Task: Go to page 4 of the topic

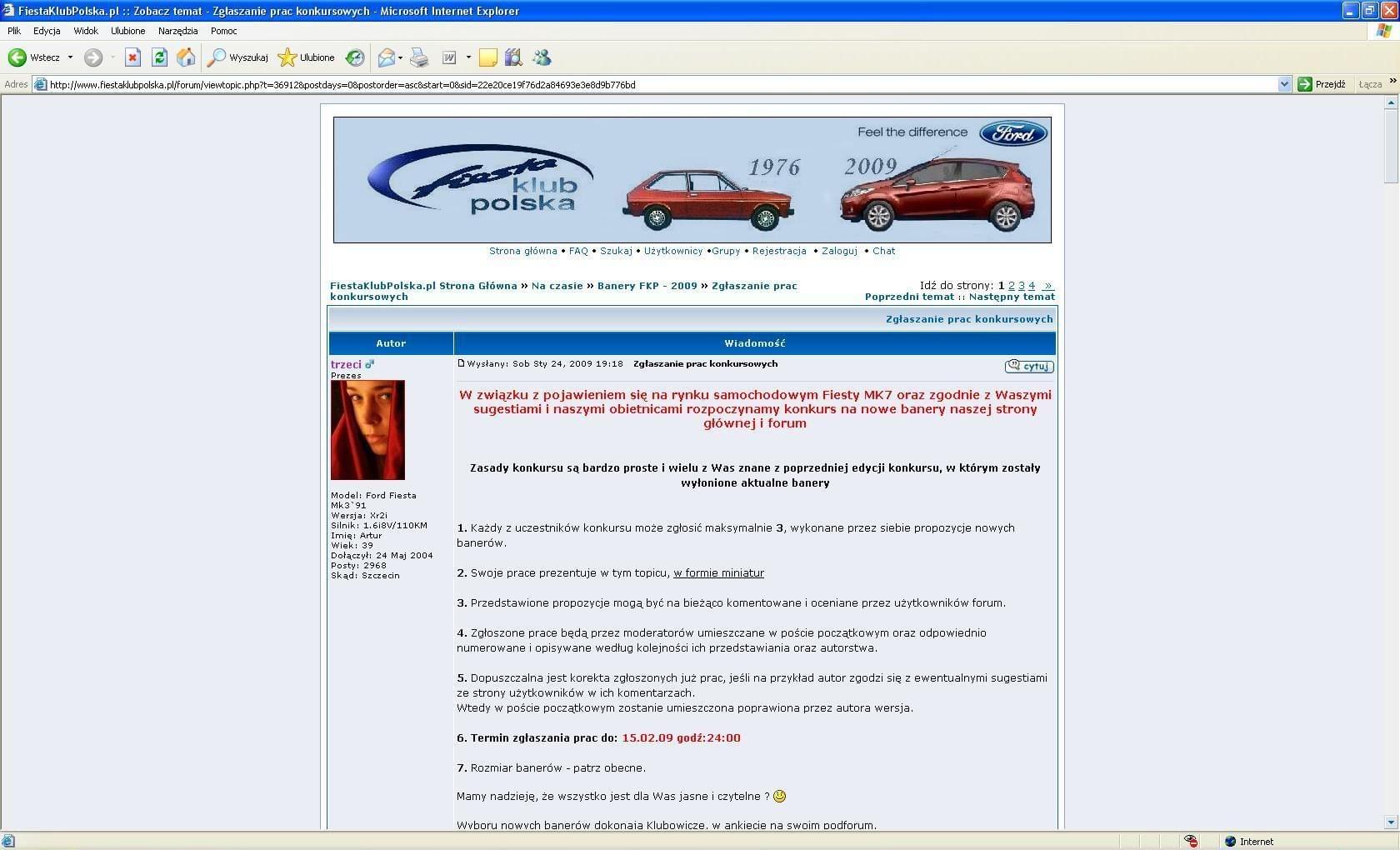Action: click(1032, 286)
